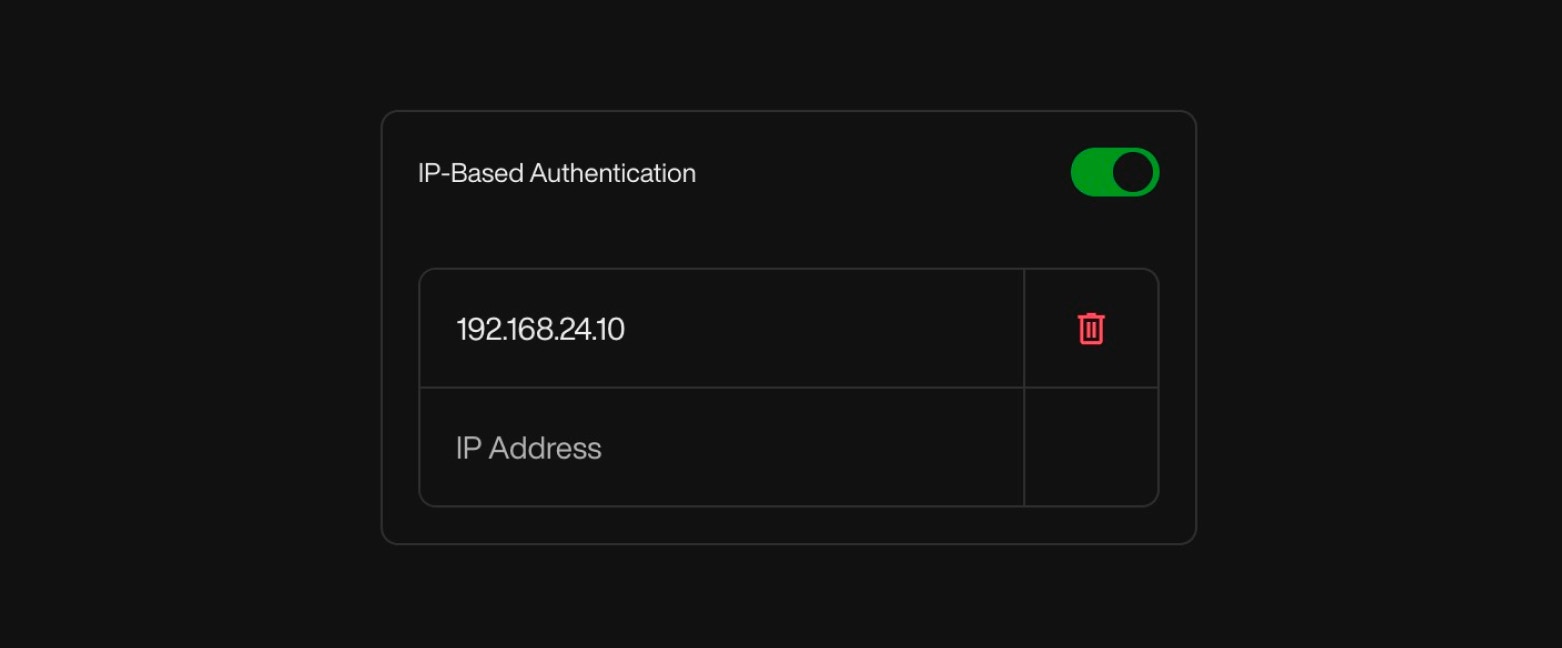Click the delete icon next to 192.168.24.10
The width and height of the screenshot is (1562, 648).
coord(1090,328)
